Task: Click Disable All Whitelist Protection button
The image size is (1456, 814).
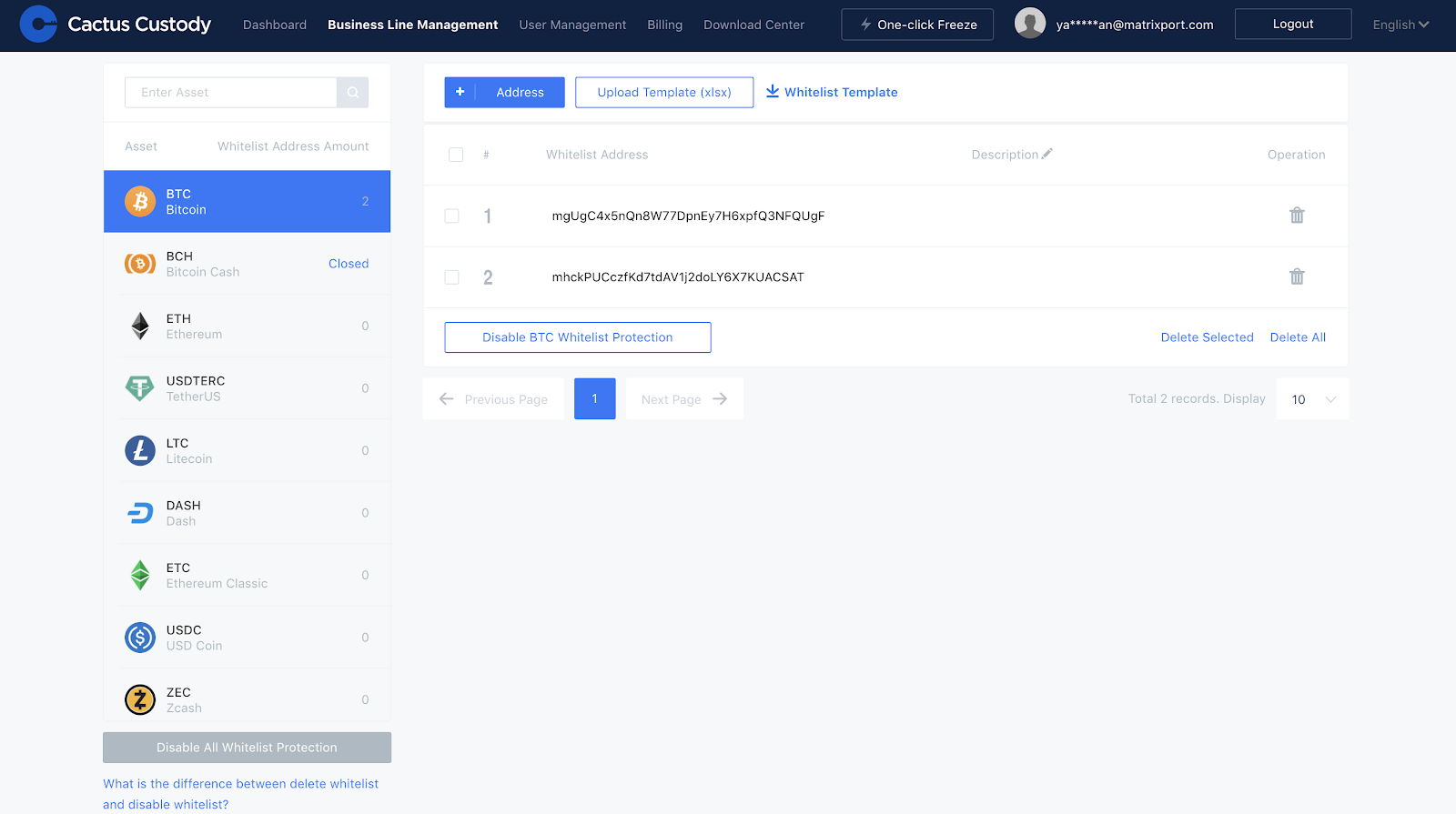Action: click(x=247, y=748)
